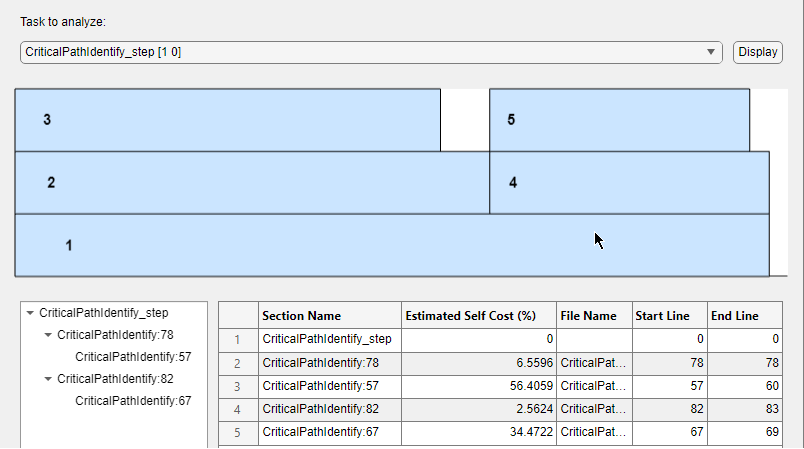This screenshot has height=449, width=804.
Task: Click flame graph block 4
Action: [x=629, y=183]
